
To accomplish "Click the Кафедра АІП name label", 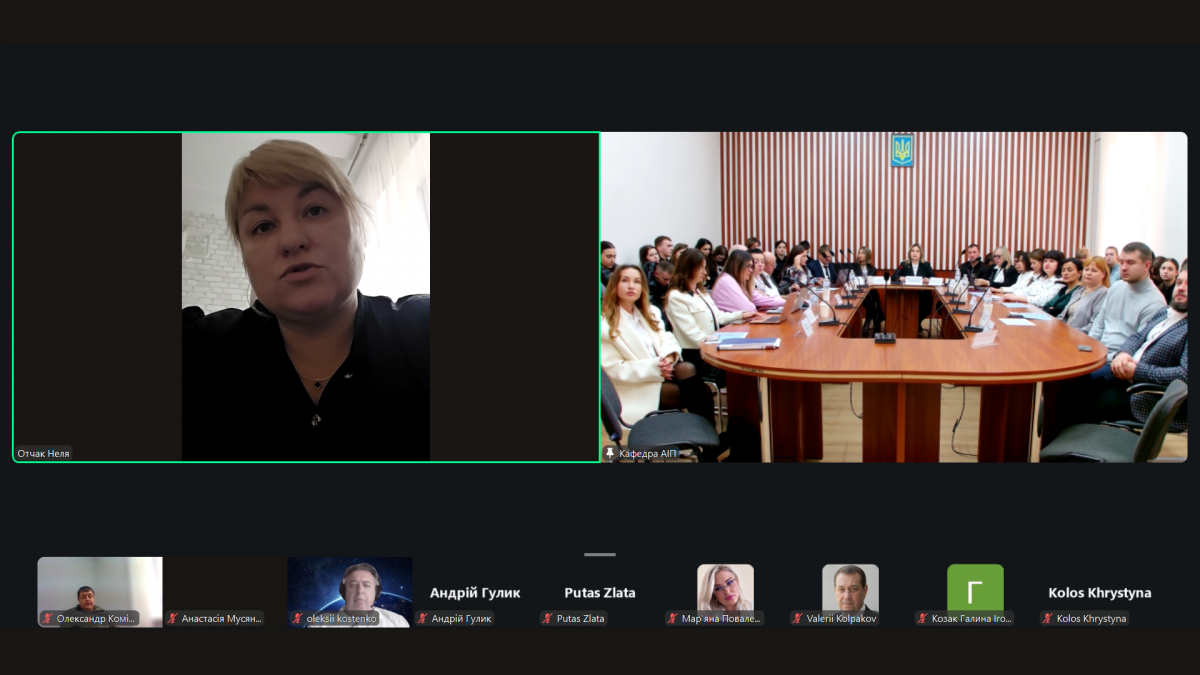I will (x=647, y=454).
